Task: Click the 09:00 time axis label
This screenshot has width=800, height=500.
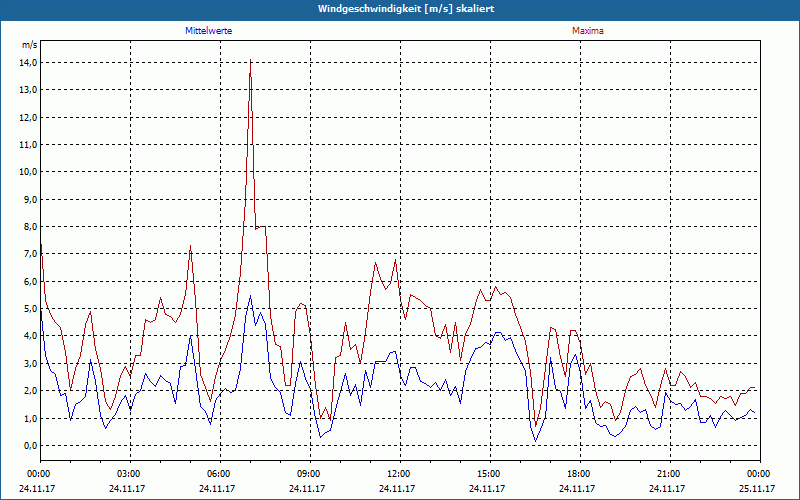Action: click(x=310, y=474)
